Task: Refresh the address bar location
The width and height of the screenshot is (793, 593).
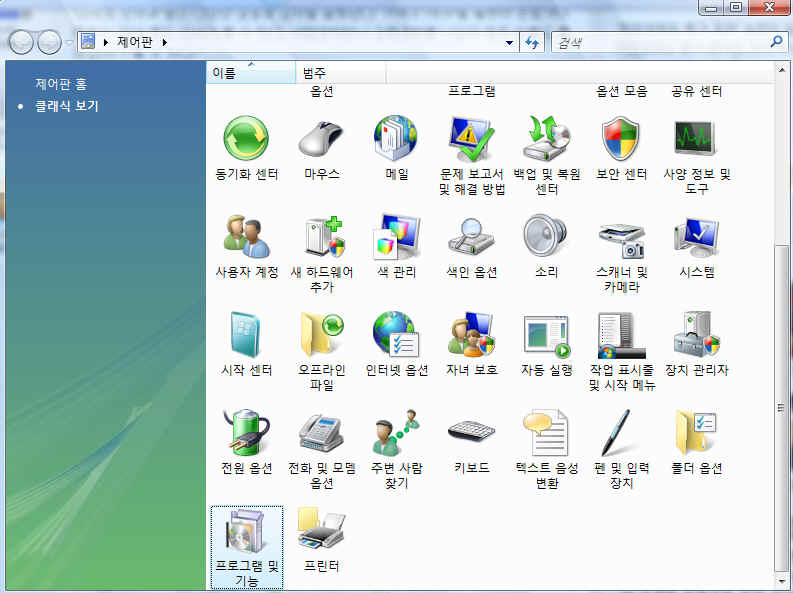Action: (x=532, y=42)
